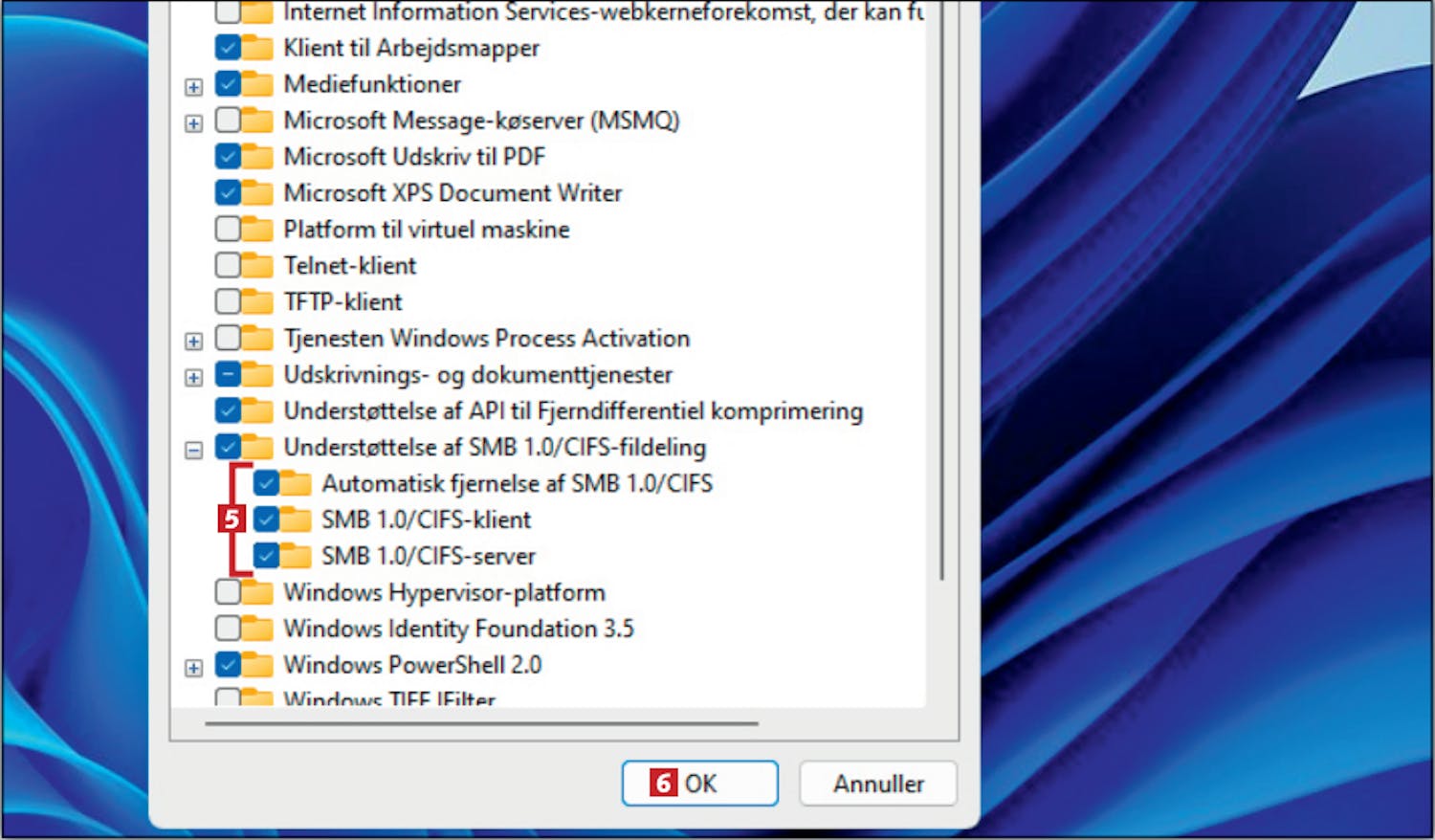Image resolution: width=1435 pixels, height=840 pixels.
Task: Click the Microsoft Message-køserver folder icon
Action: click(x=257, y=120)
